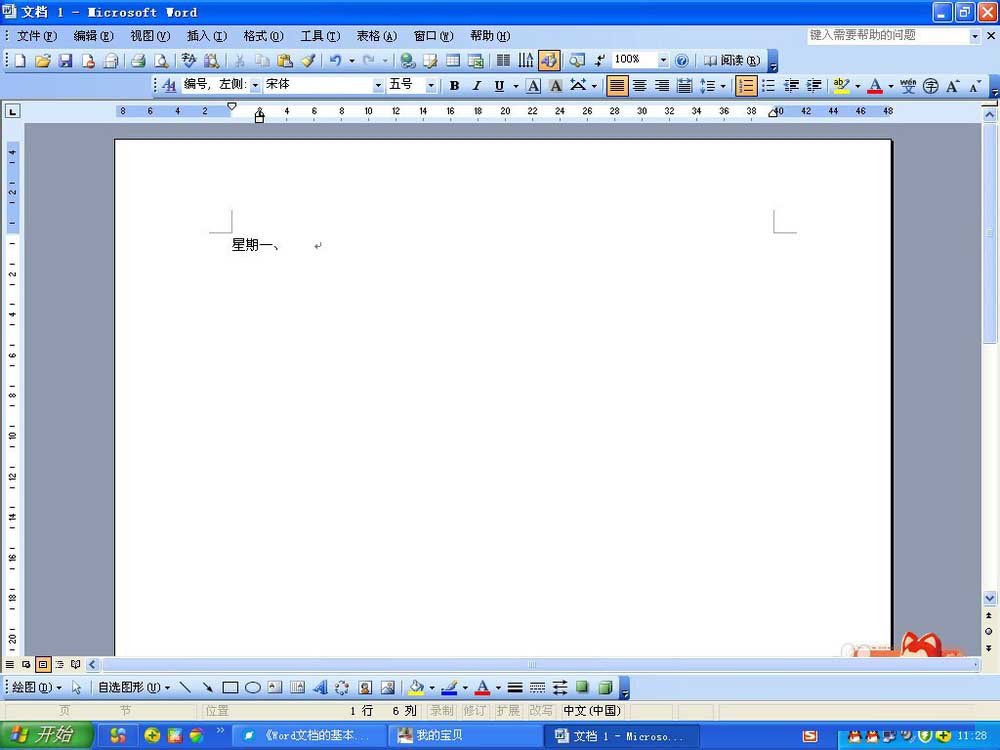The image size is (1000, 750).
Task: Click the Open folder icon
Action: pyautogui.click(x=42, y=61)
